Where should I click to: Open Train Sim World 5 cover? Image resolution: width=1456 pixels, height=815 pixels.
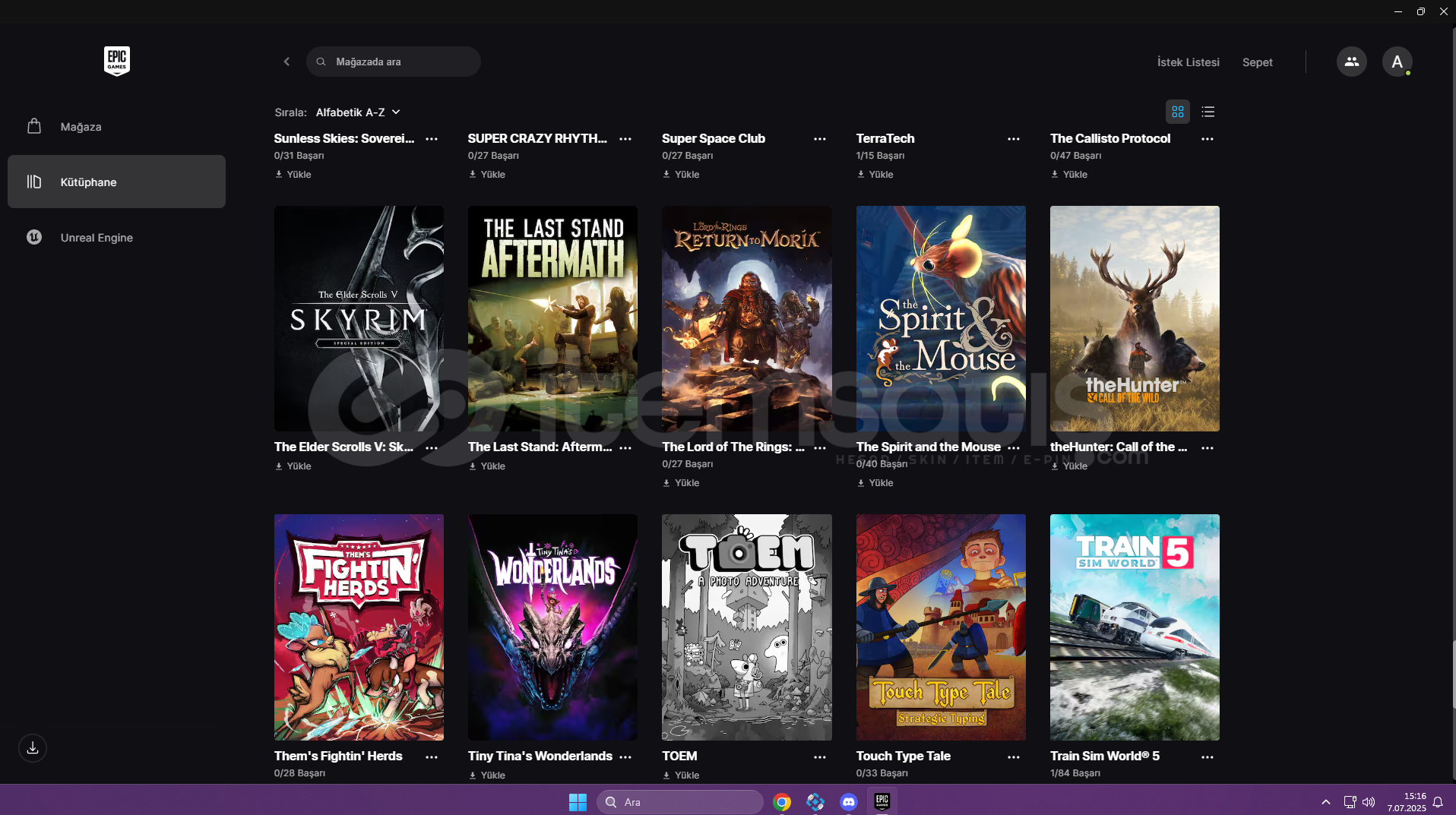pos(1135,627)
